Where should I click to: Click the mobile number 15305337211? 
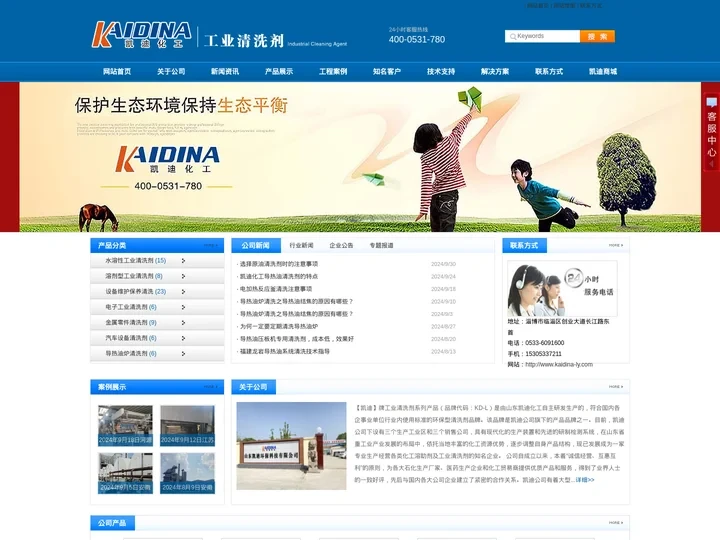pyautogui.click(x=543, y=354)
